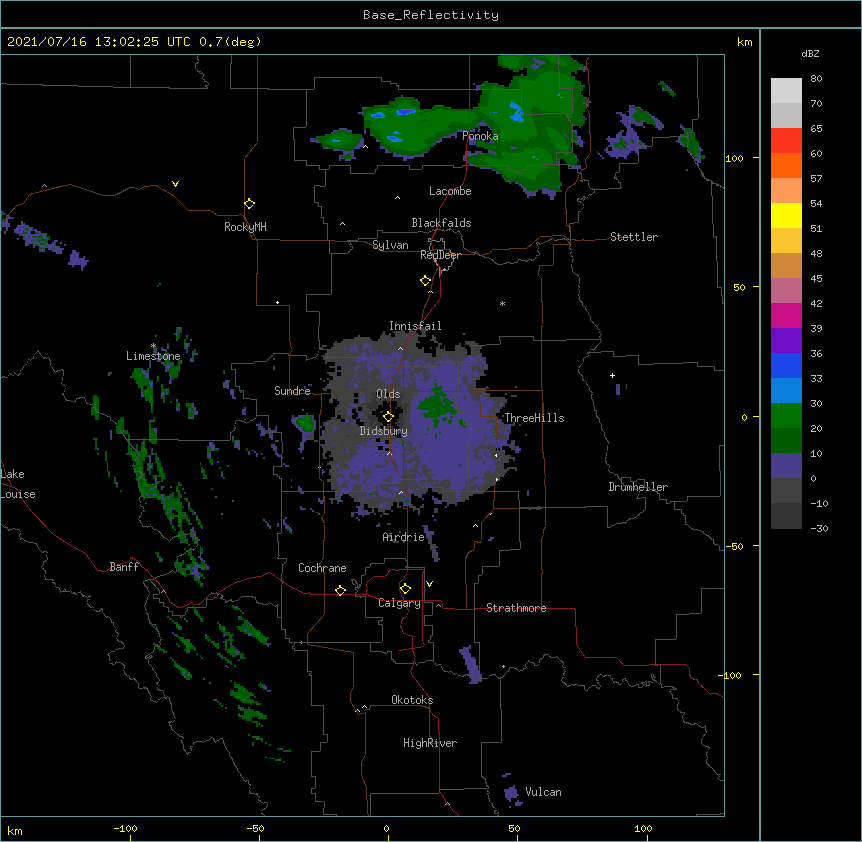862x842 pixels.
Task: Click the yellow diamond marker near Cochrane
Action: [340, 590]
